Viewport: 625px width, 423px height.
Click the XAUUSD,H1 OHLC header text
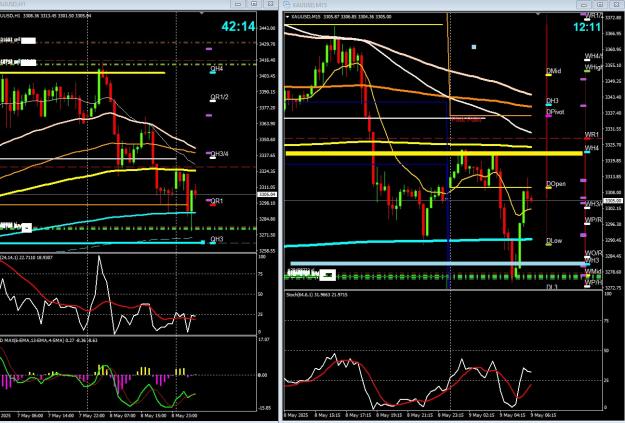point(46,16)
